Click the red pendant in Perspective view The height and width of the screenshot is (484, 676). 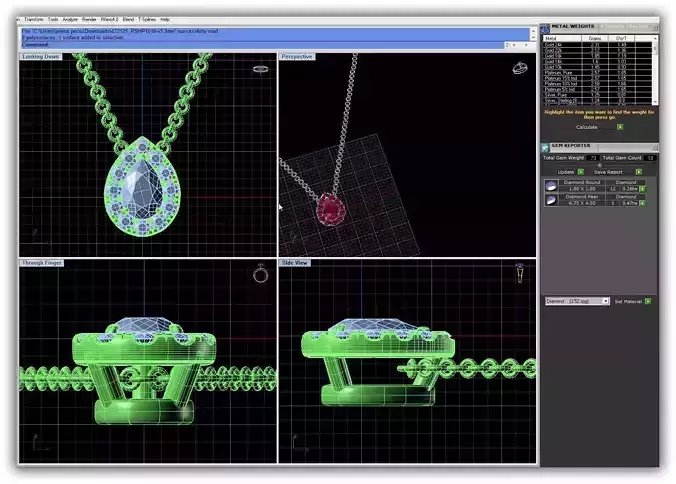(x=331, y=210)
